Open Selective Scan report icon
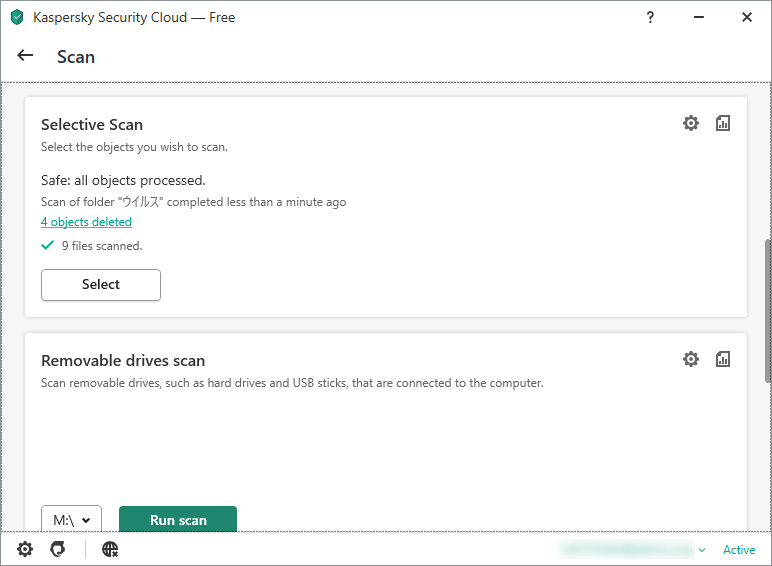The width and height of the screenshot is (772, 566). [723, 123]
